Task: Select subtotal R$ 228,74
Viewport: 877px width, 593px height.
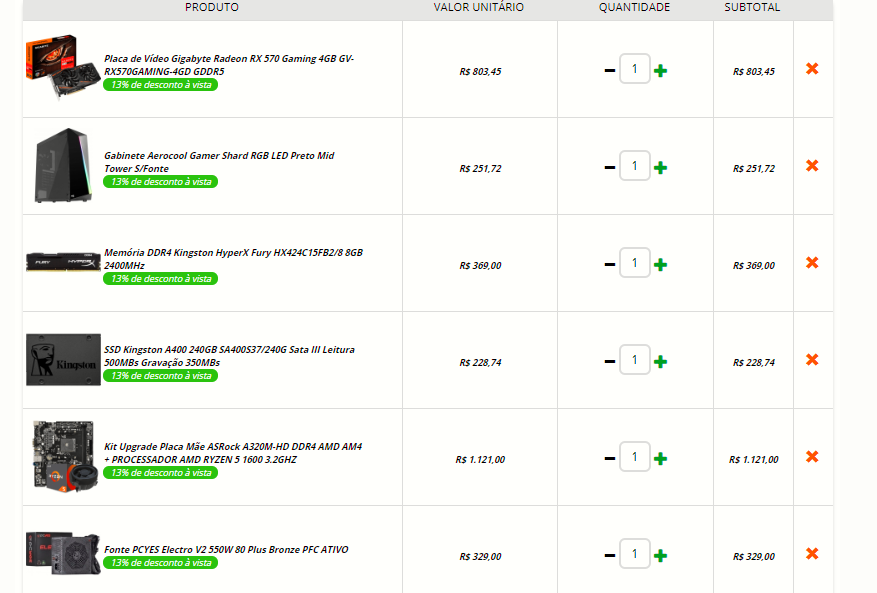Action: [x=754, y=363]
